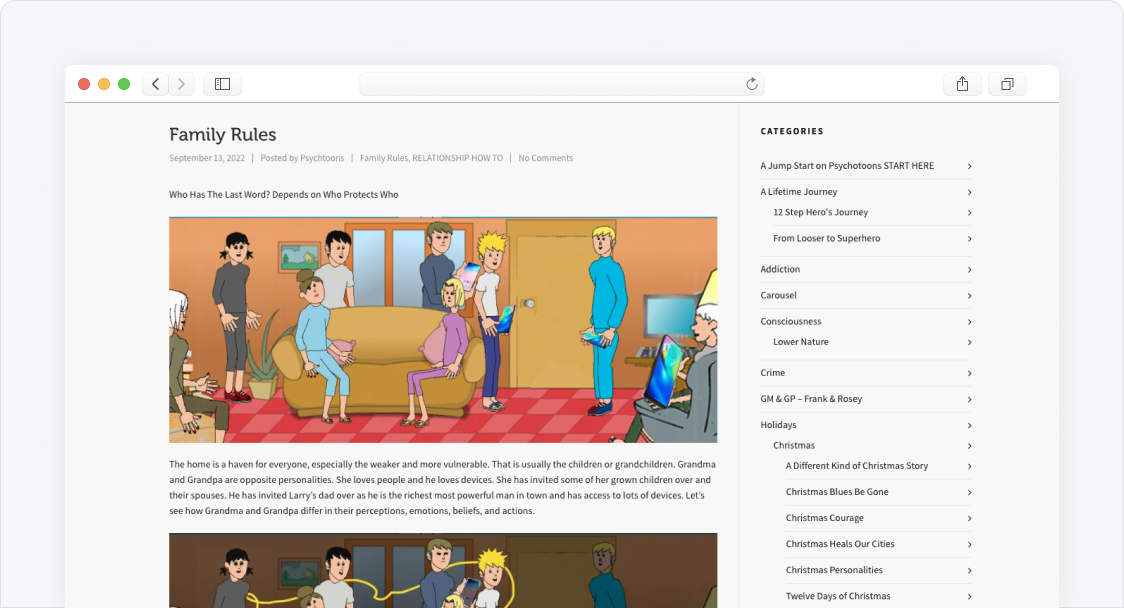The width and height of the screenshot is (1124, 608).
Task: Open the share icon in toolbar
Action: click(x=962, y=84)
